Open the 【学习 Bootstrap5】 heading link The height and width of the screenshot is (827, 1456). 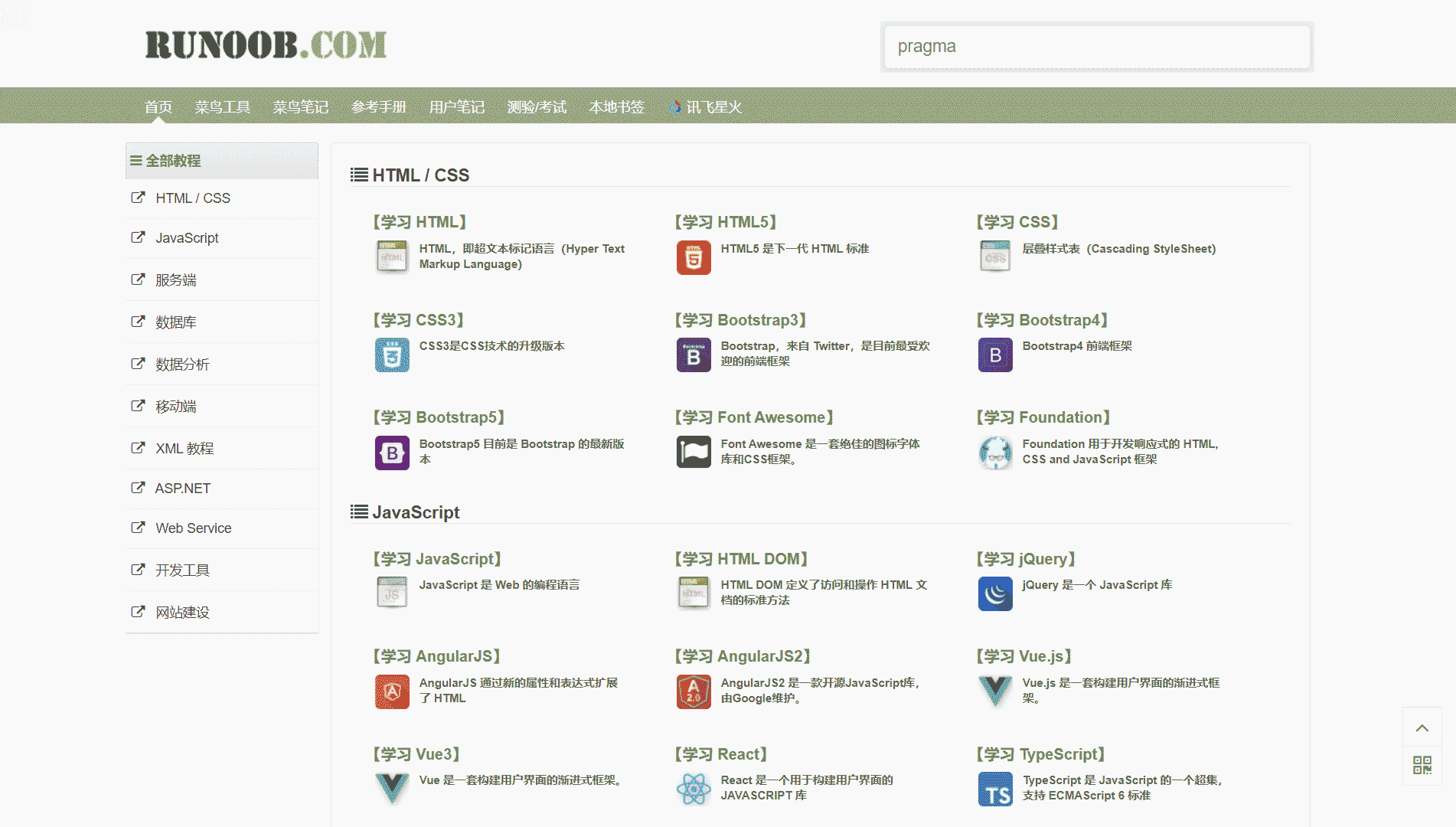[439, 417]
